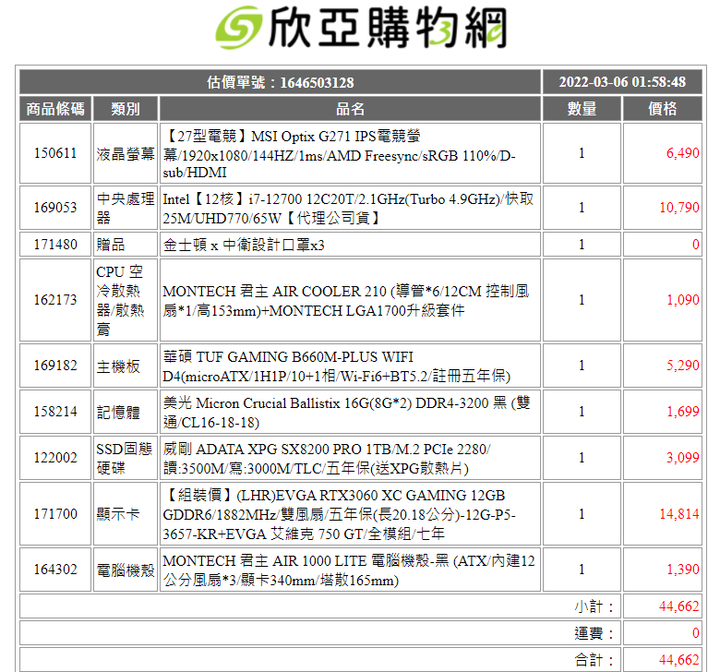Click the 小計 label
Screen dimensions: 720x672
(x=594, y=607)
